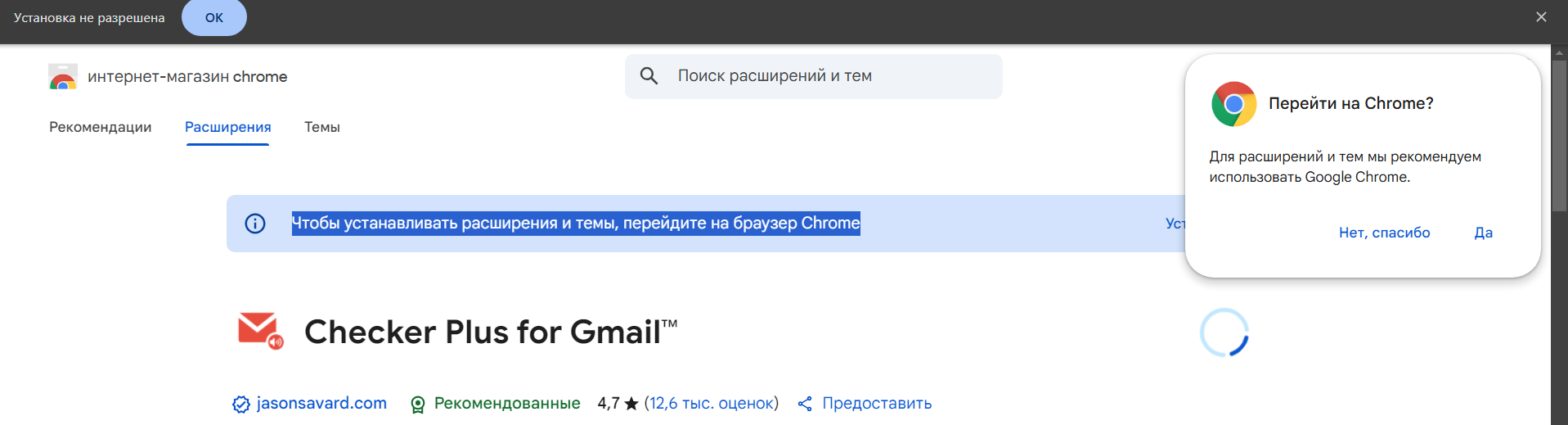The height and width of the screenshot is (425, 1568).
Task: Switch to the Расширения tab
Action: (x=227, y=127)
